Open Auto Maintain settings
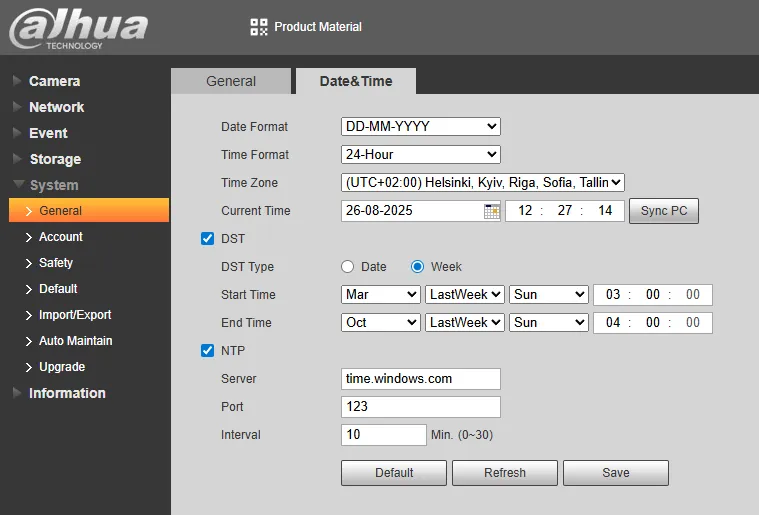The image size is (759, 515). point(76,341)
